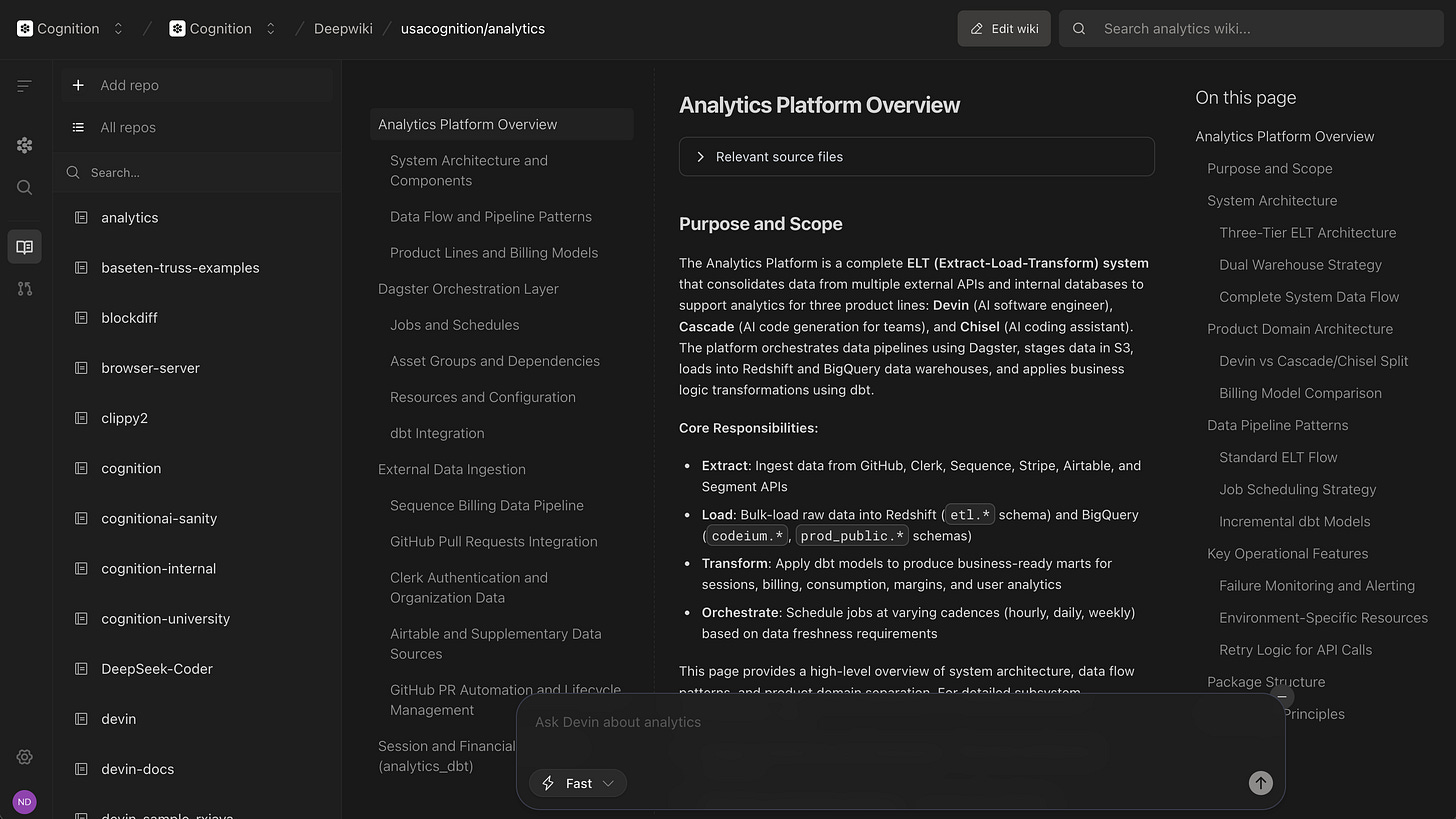Viewport: 1456px width, 819px height.
Task: Click usacognition/analytics breadcrumb
Action: point(473,29)
